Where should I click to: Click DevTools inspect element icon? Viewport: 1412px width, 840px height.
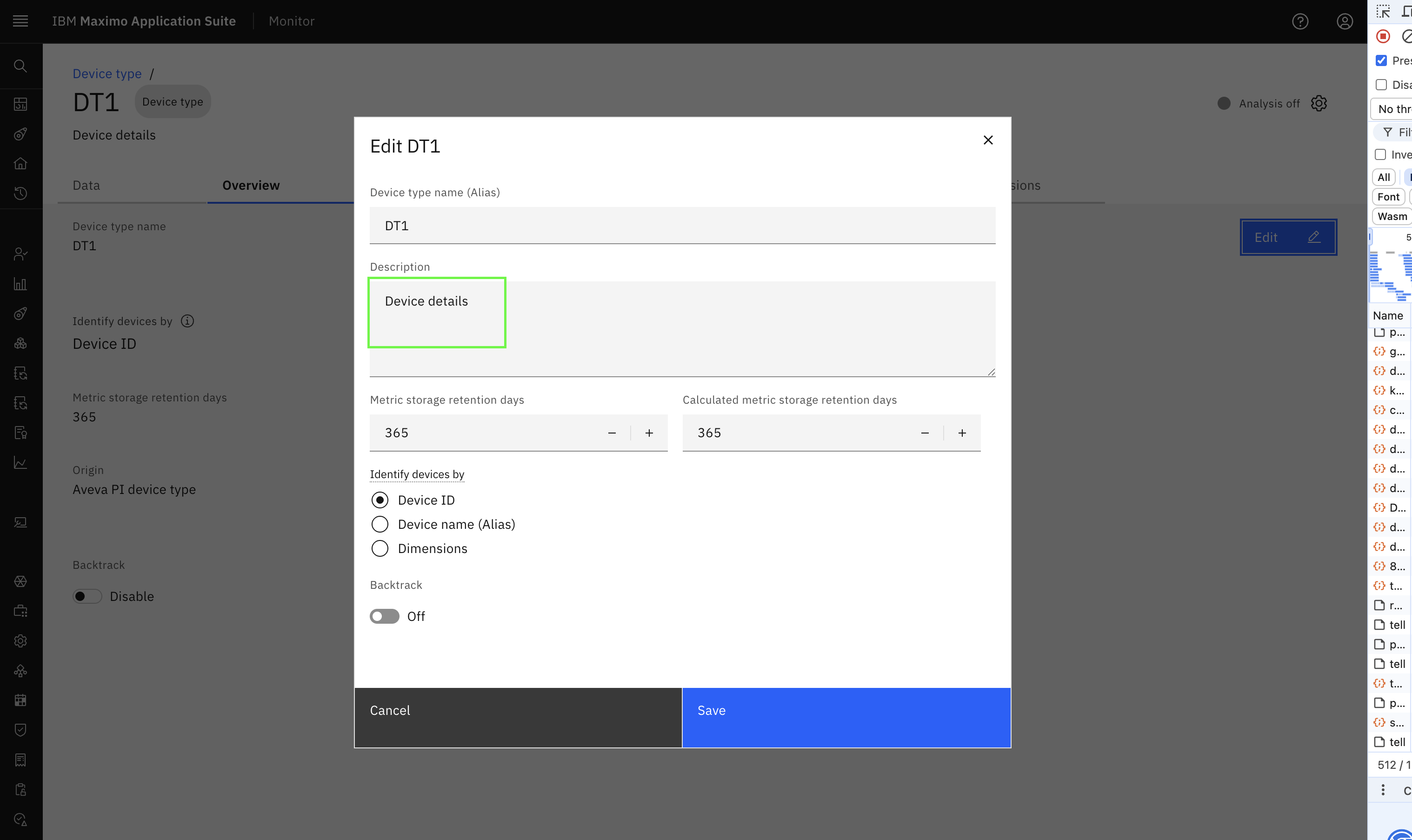pyautogui.click(x=1383, y=11)
